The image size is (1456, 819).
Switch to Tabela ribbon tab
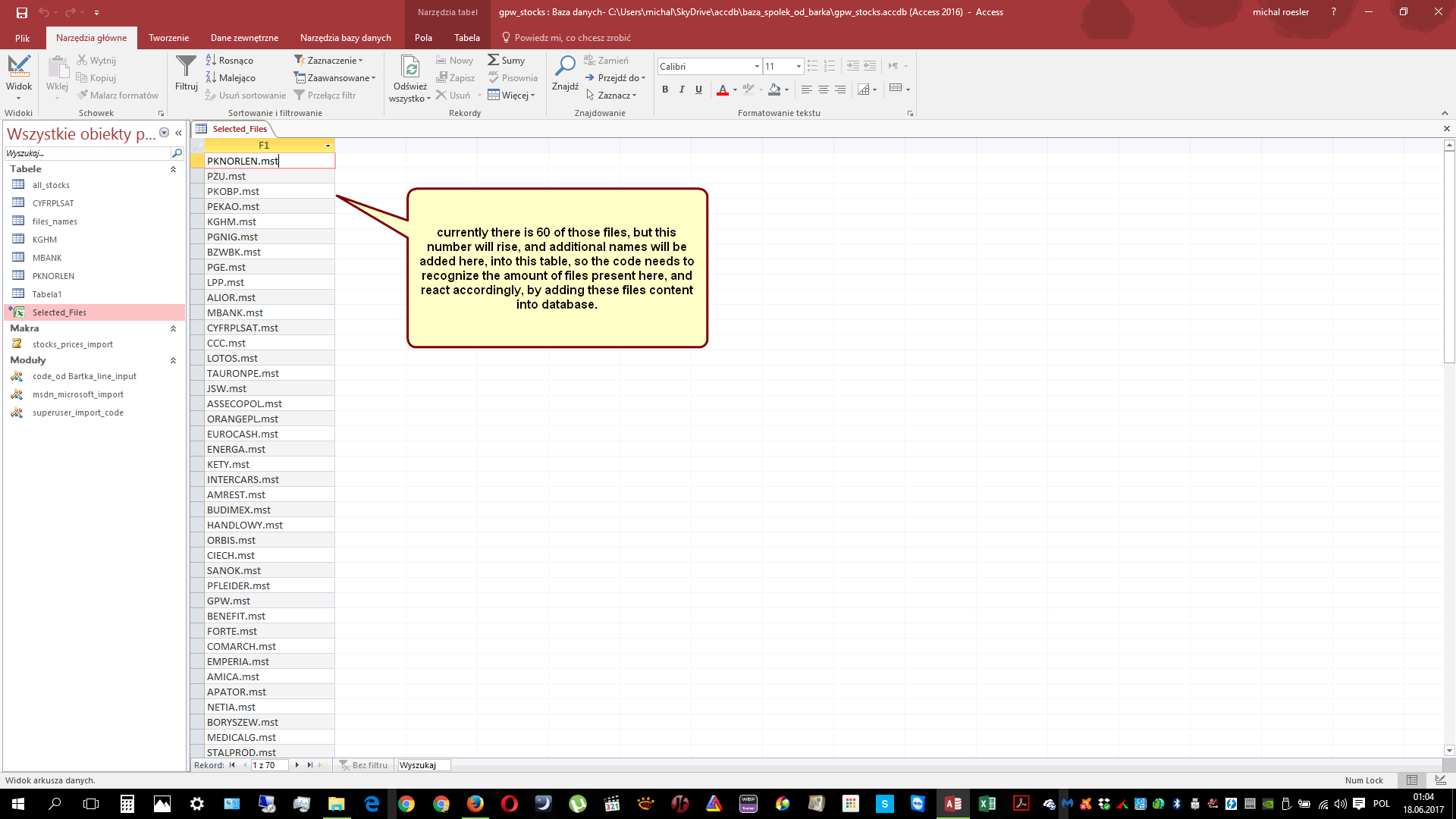coord(467,38)
